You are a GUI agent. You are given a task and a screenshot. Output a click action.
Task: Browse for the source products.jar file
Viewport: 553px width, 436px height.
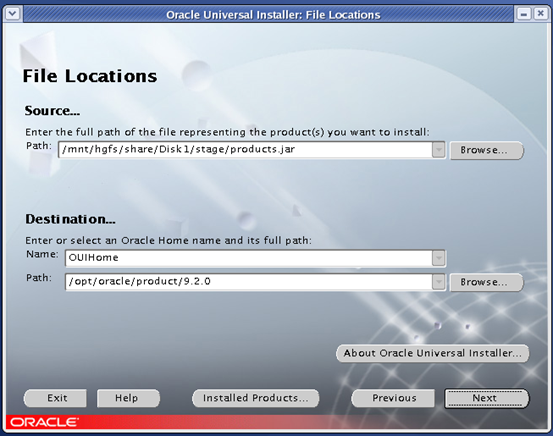[486, 150]
